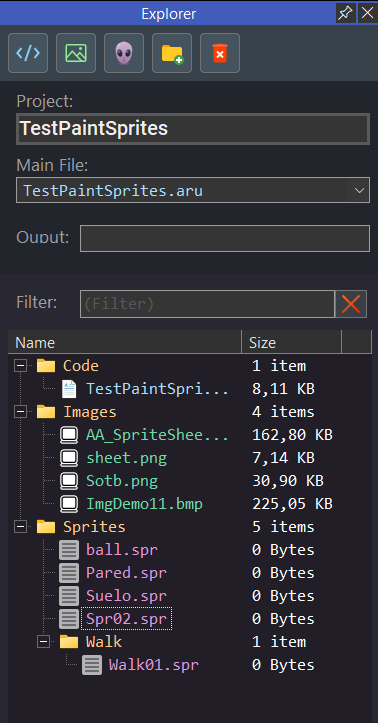Click the Spr02.spr sprite icon
Image resolution: width=378 pixels, height=723 pixels.
click(69, 619)
